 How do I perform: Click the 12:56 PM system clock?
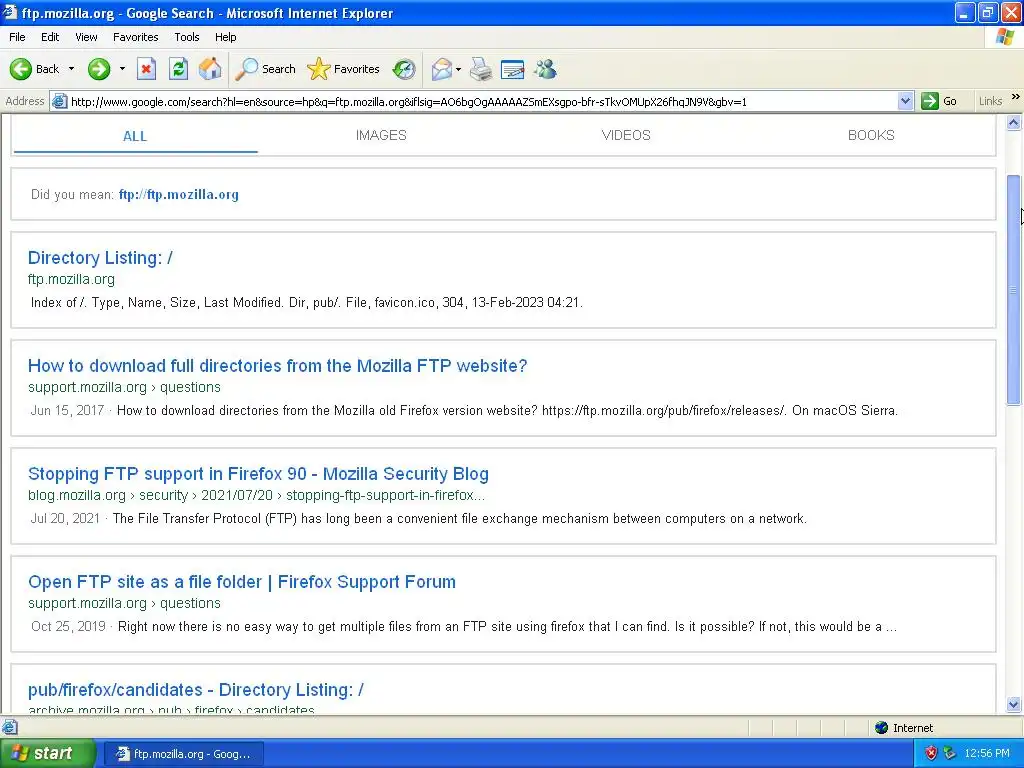[x=987, y=754]
